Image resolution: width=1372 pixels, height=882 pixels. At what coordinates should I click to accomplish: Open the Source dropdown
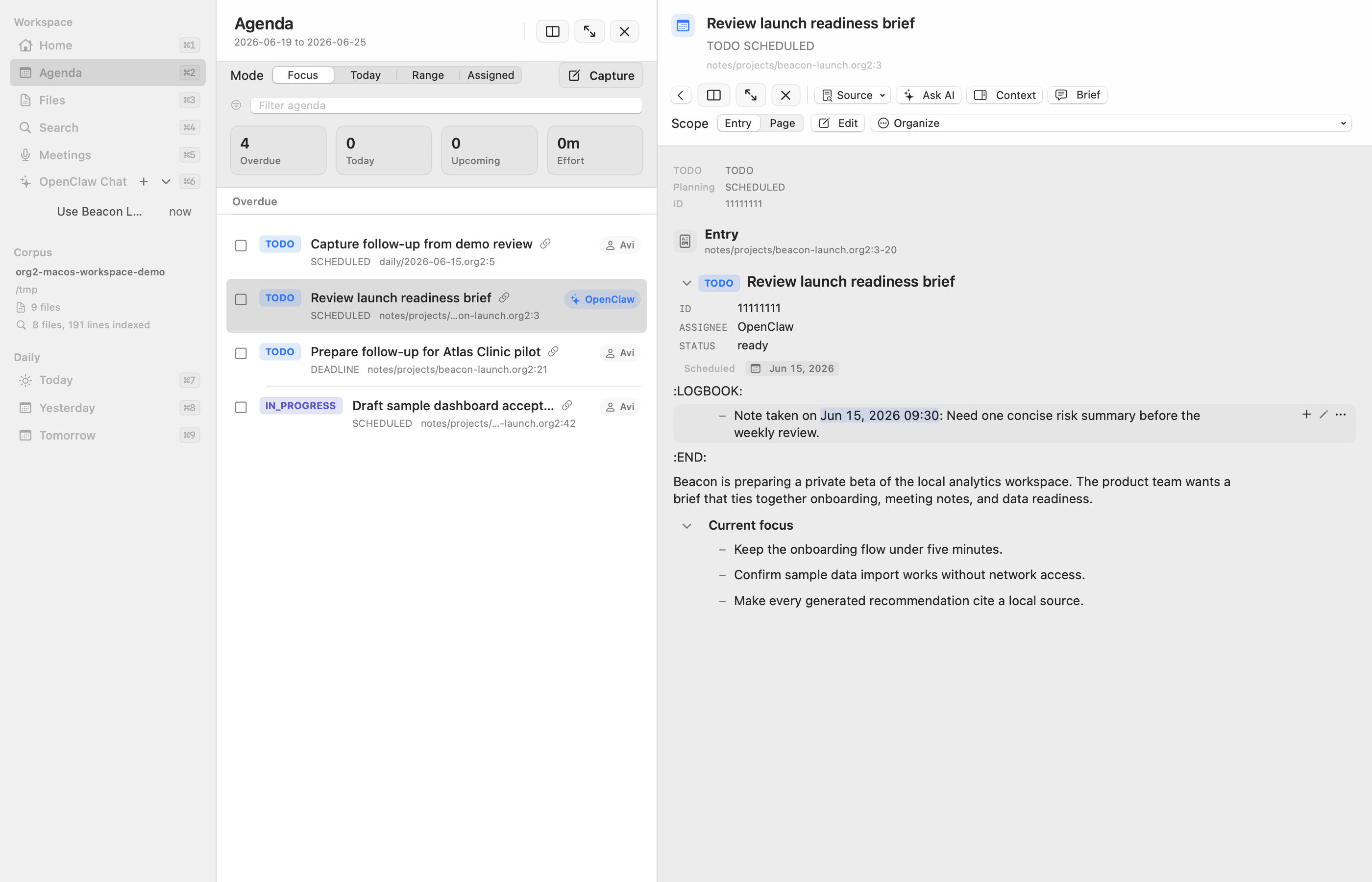[853, 95]
